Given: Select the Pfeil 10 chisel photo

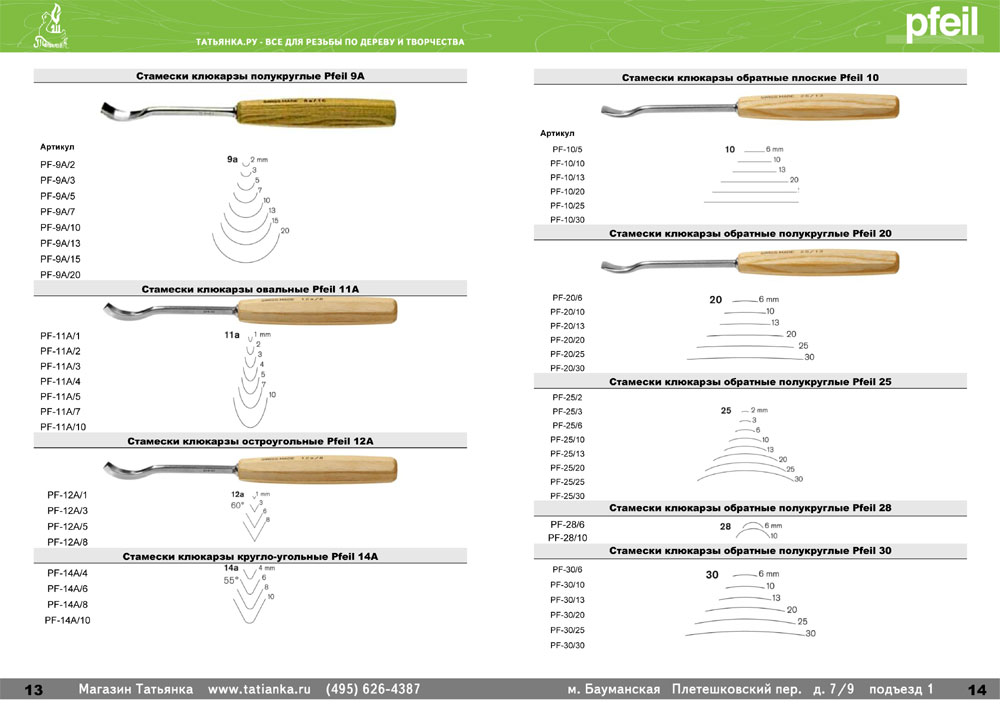Looking at the screenshot, I should 750,107.
